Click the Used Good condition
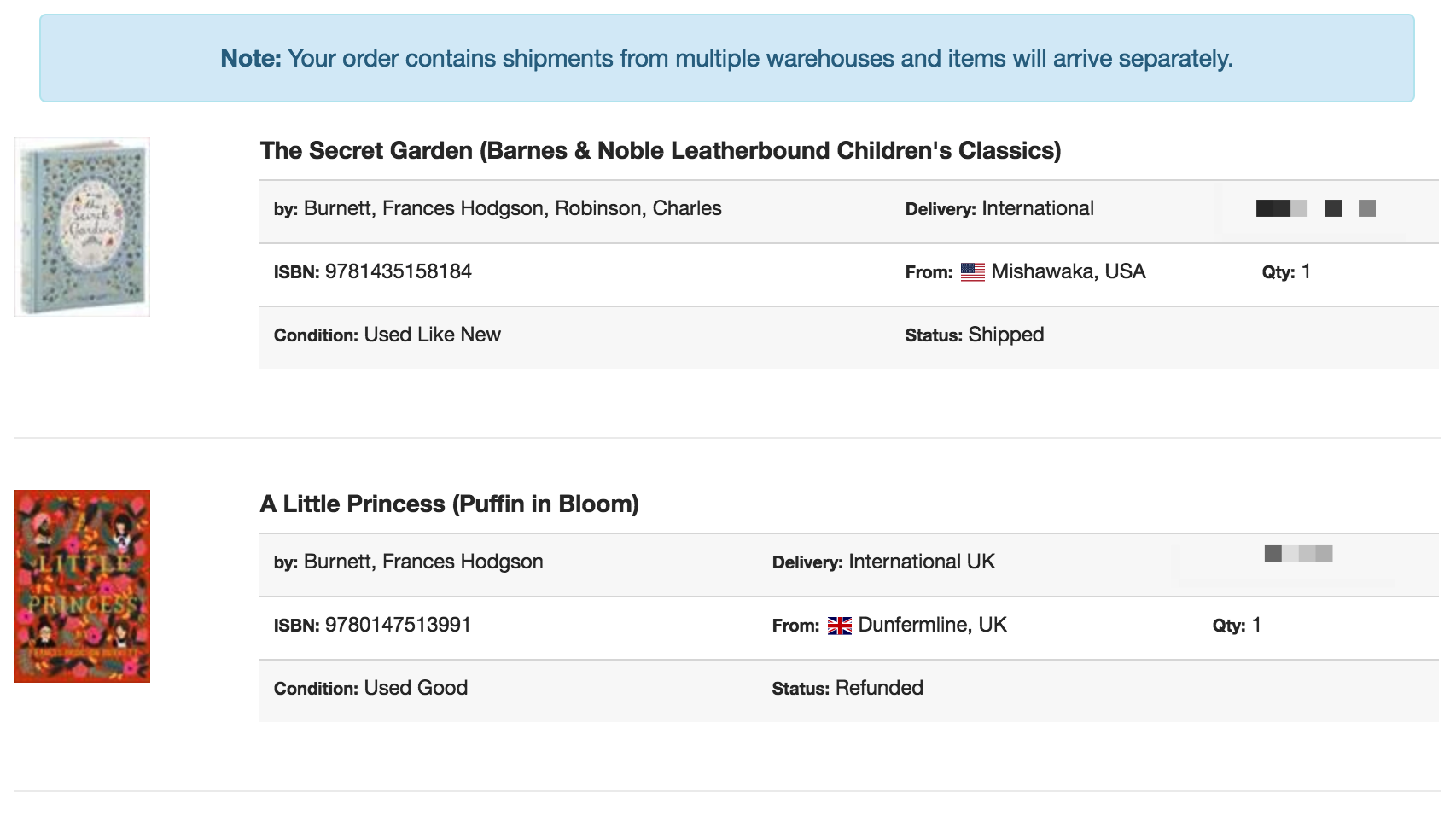Viewport: 1456px width, 821px height. coord(416,689)
